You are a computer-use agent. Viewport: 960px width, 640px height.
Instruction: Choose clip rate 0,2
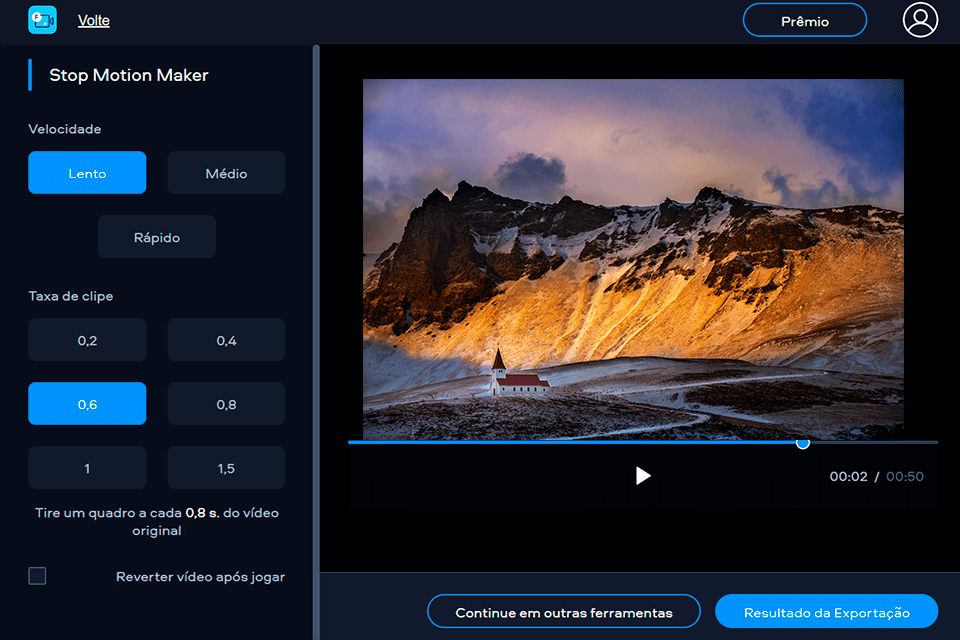(x=87, y=340)
